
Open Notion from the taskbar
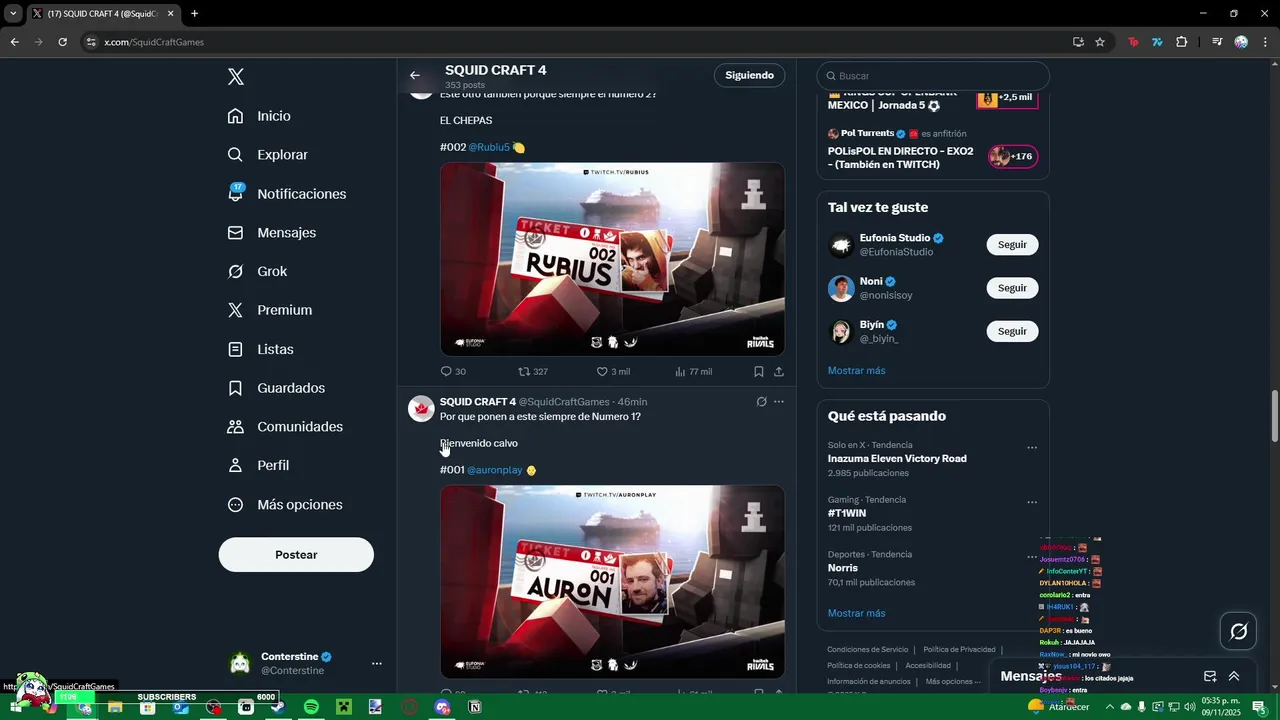pyautogui.click(x=475, y=707)
